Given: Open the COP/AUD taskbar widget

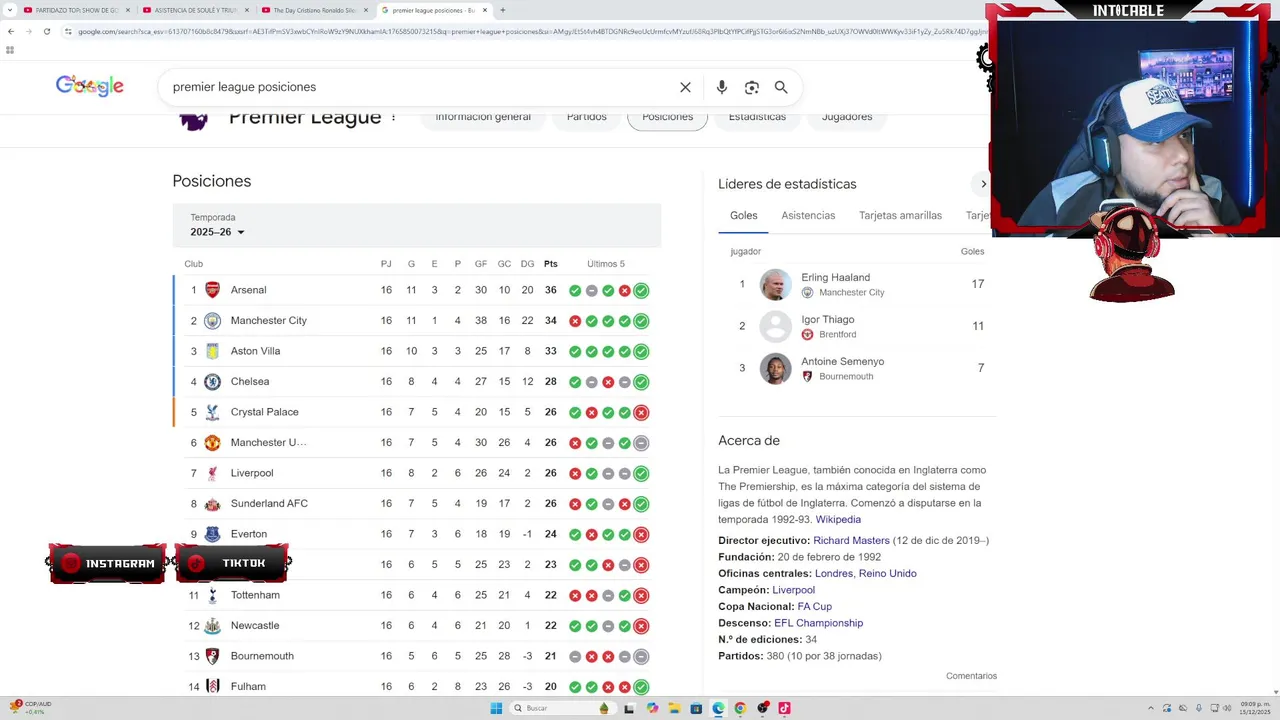Looking at the screenshot, I should (x=30, y=708).
